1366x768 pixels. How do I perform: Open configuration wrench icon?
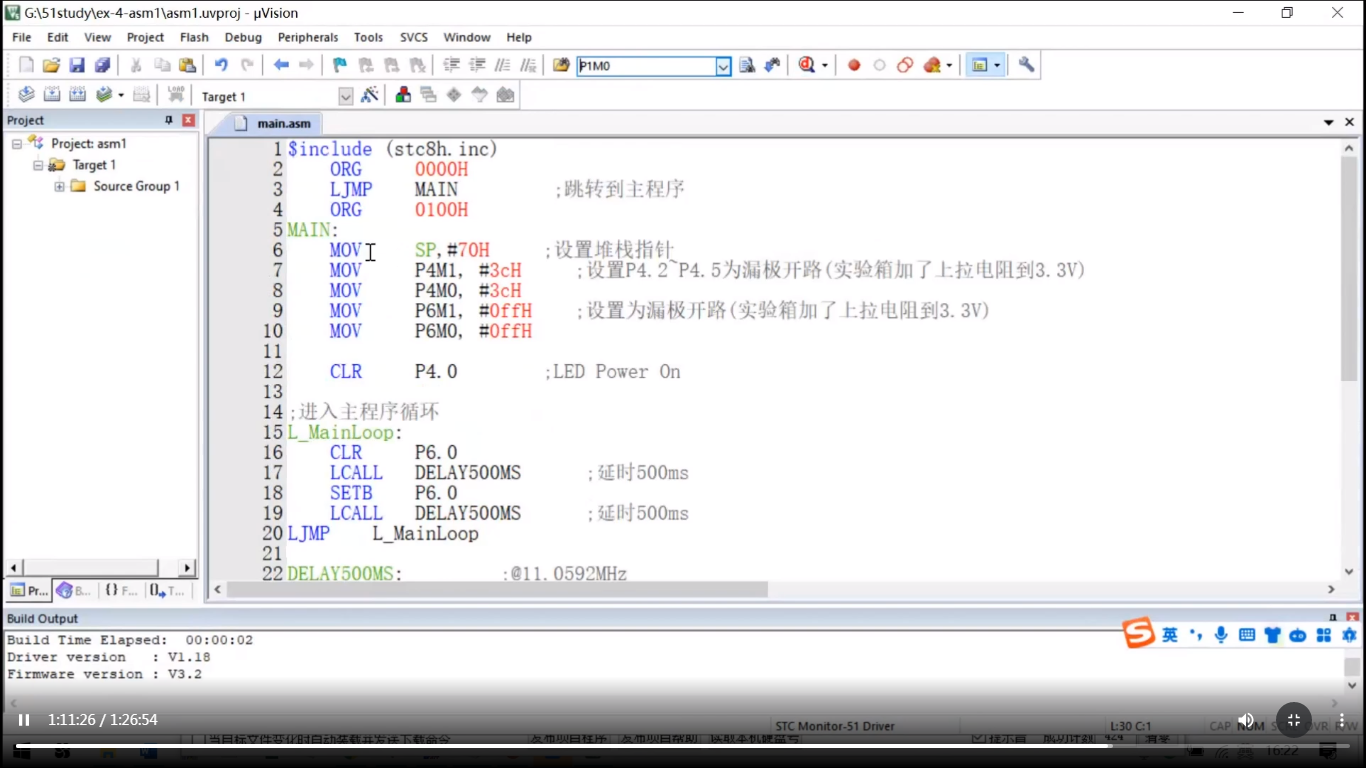tap(1026, 65)
